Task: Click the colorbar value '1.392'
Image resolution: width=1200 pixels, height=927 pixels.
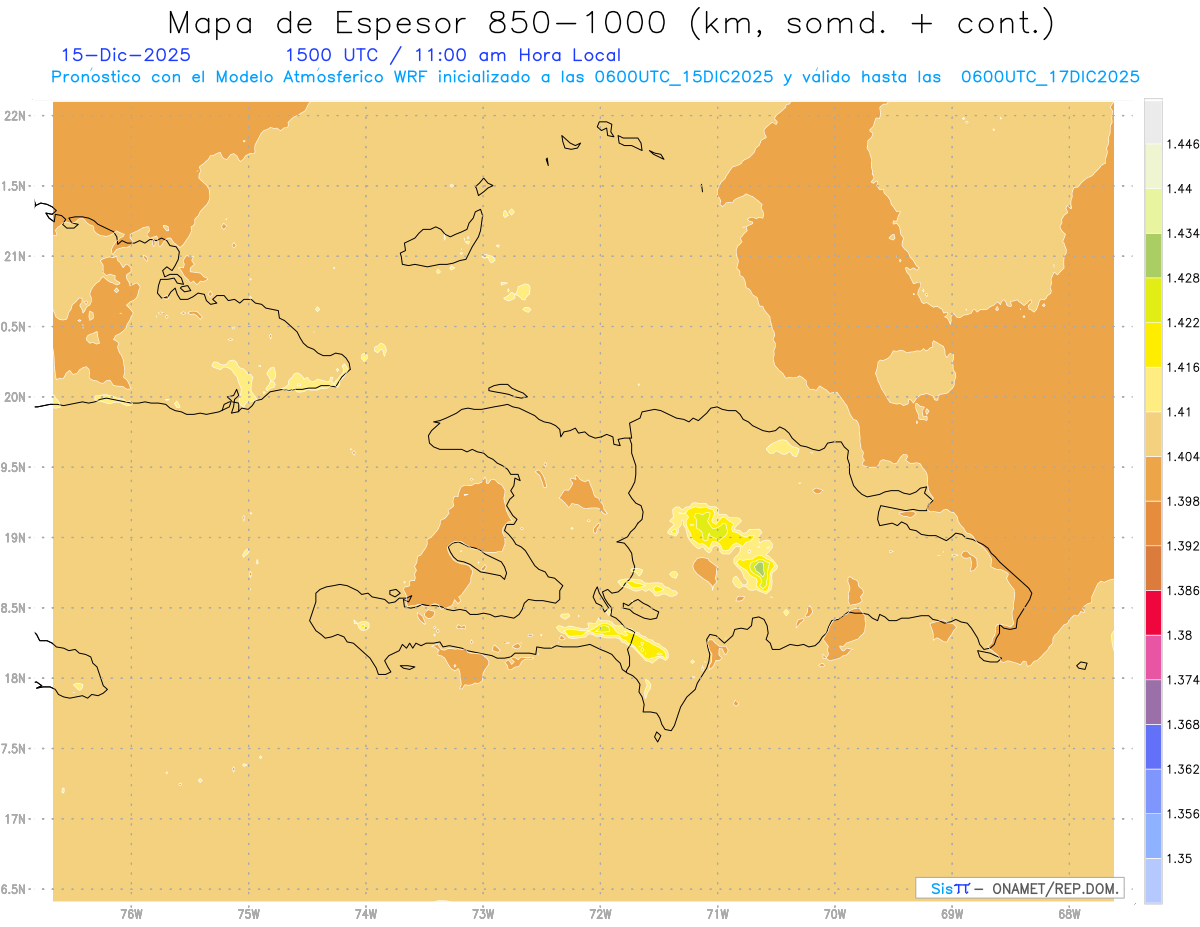Action: 1185,546
